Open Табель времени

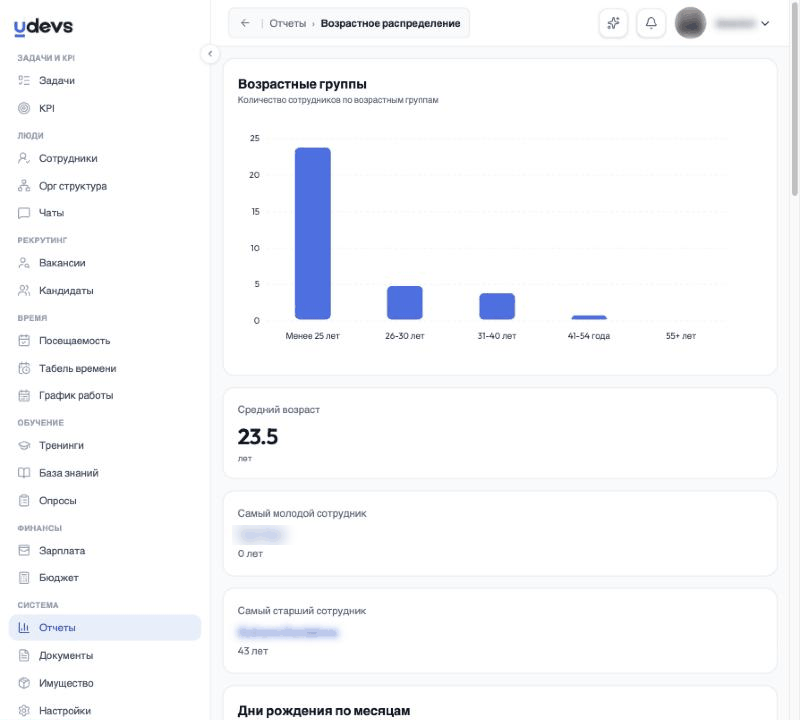pos(105,368)
